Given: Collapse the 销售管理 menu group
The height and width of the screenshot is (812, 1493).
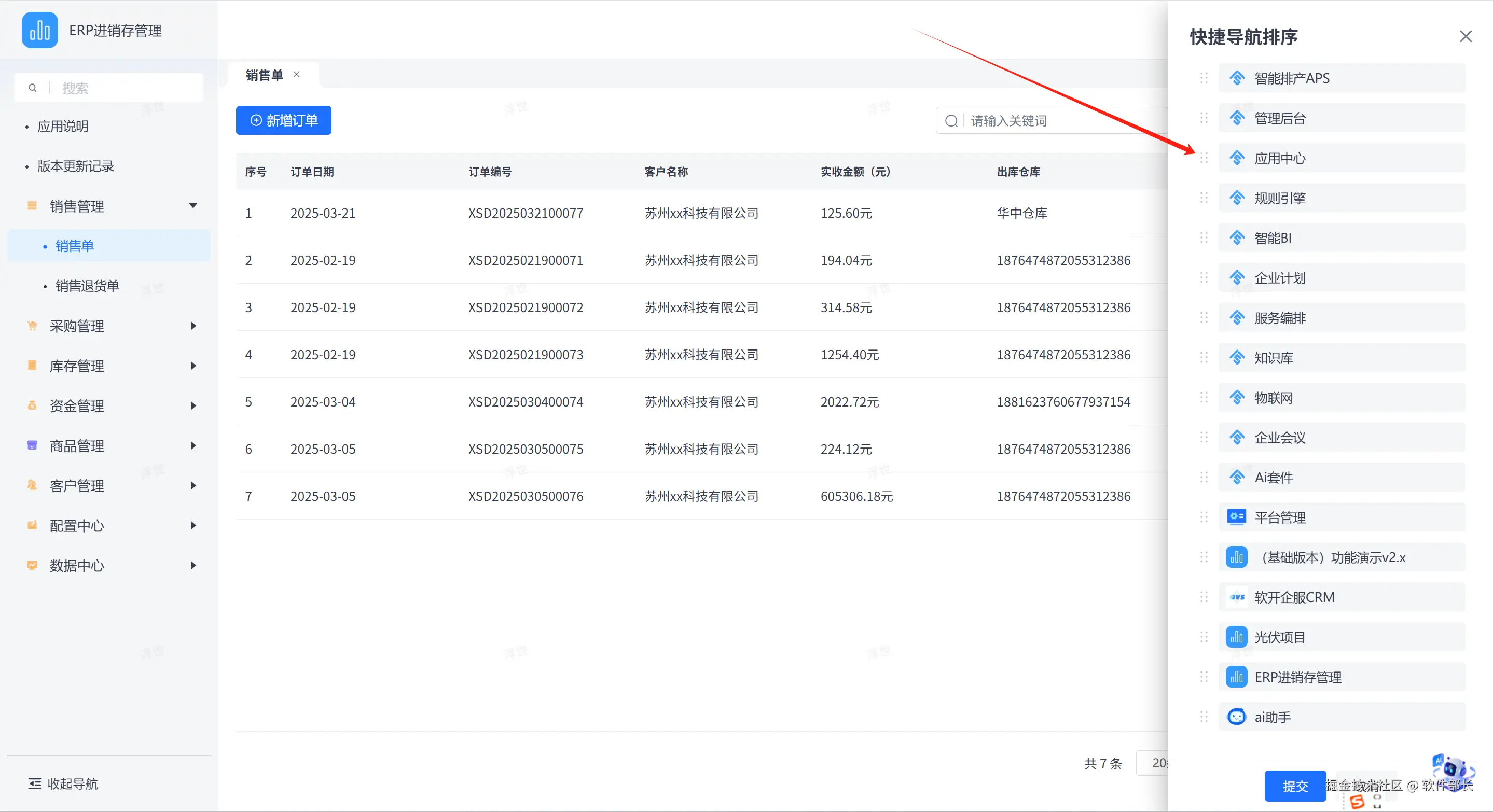Looking at the screenshot, I should [x=193, y=206].
